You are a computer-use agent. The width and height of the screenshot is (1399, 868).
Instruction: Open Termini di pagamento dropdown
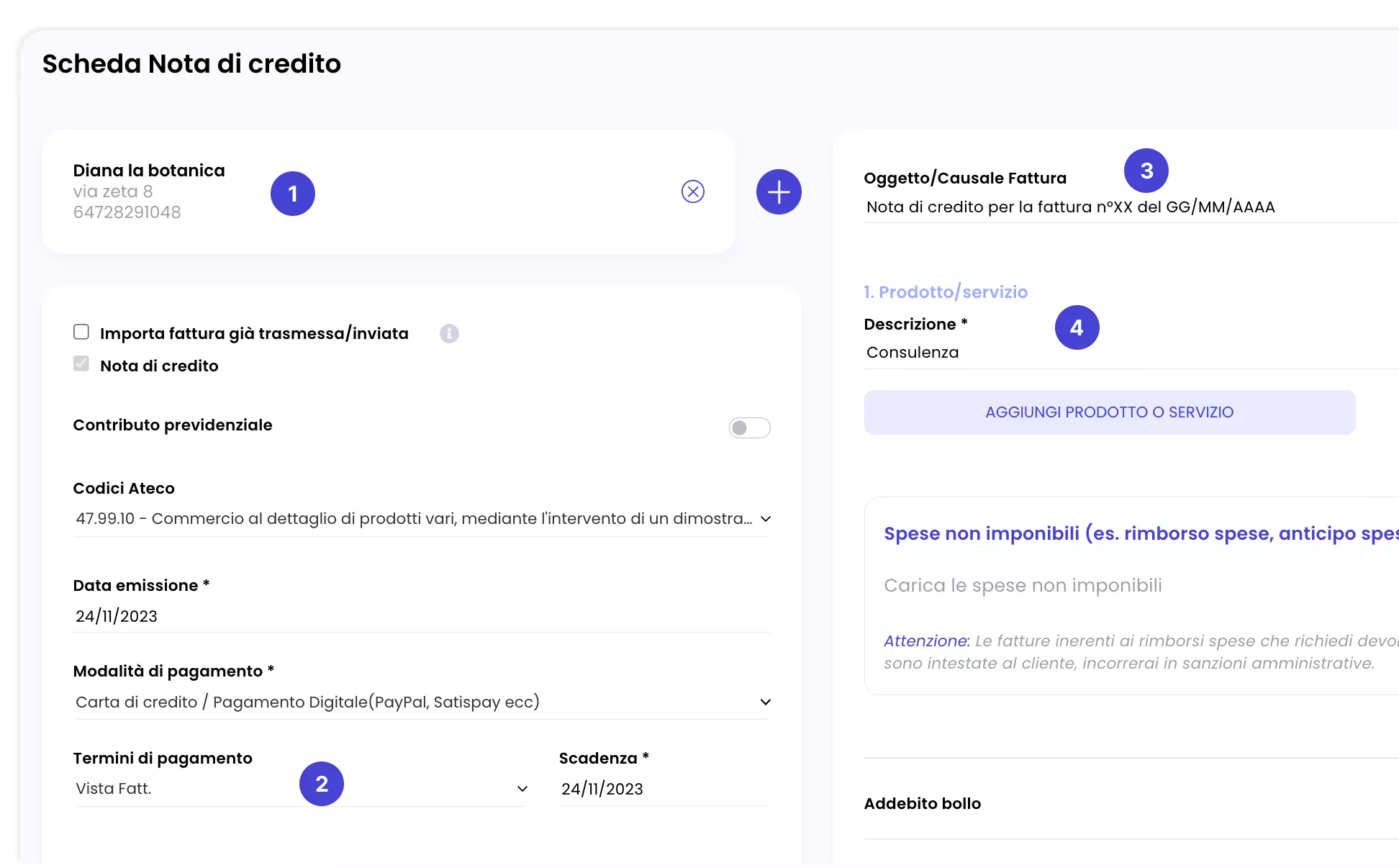pyautogui.click(x=301, y=789)
